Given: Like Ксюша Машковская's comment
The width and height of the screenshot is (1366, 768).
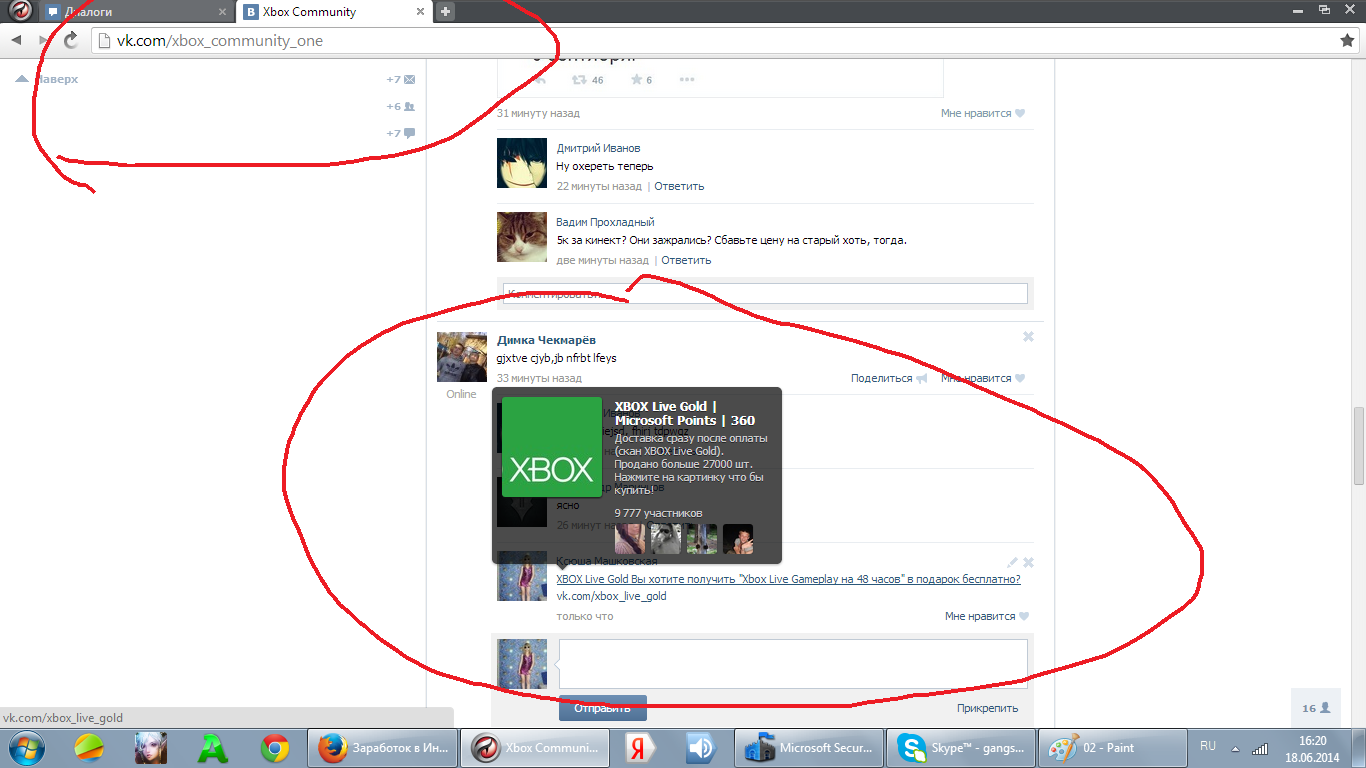Looking at the screenshot, I should click(x=986, y=616).
